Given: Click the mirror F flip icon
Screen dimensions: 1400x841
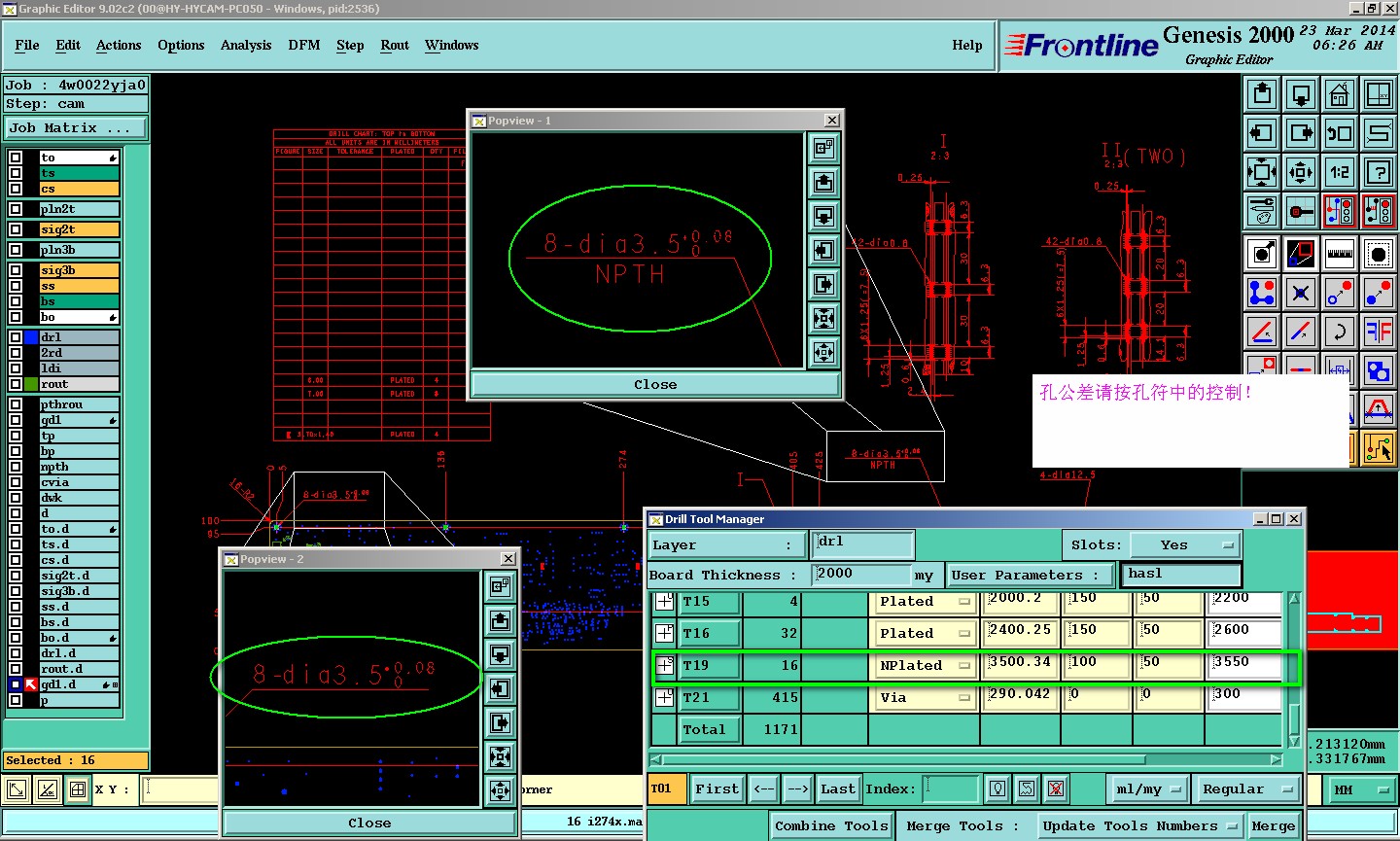Looking at the screenshot, I should (x=1379, y=332).
